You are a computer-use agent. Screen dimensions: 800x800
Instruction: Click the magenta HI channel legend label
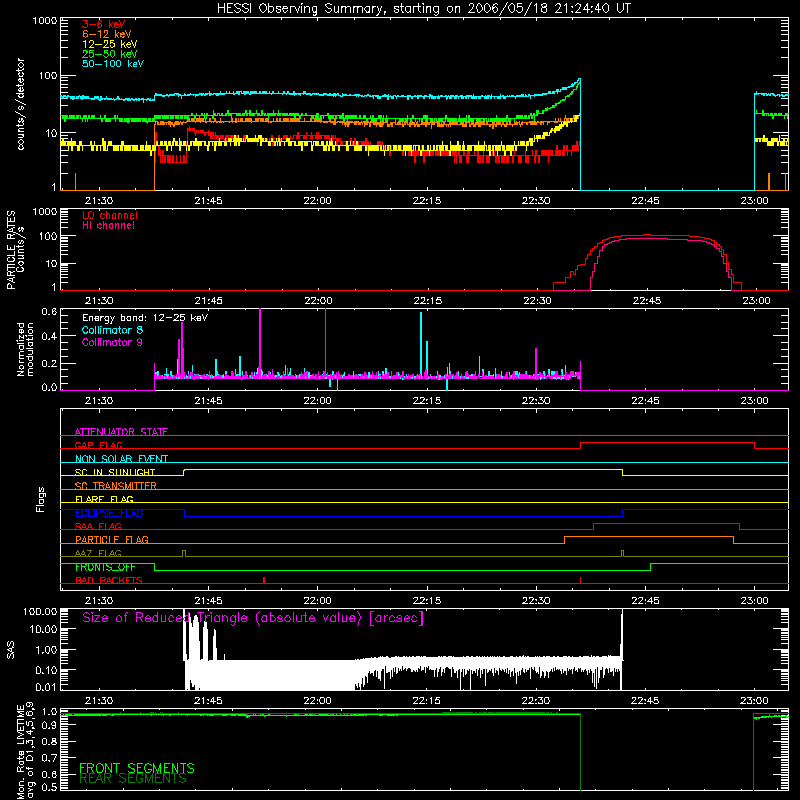[108, 226]
